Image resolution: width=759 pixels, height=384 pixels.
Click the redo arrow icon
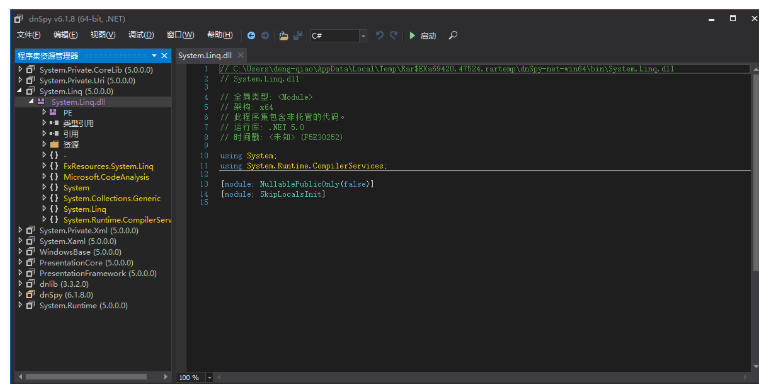point(394,35)
